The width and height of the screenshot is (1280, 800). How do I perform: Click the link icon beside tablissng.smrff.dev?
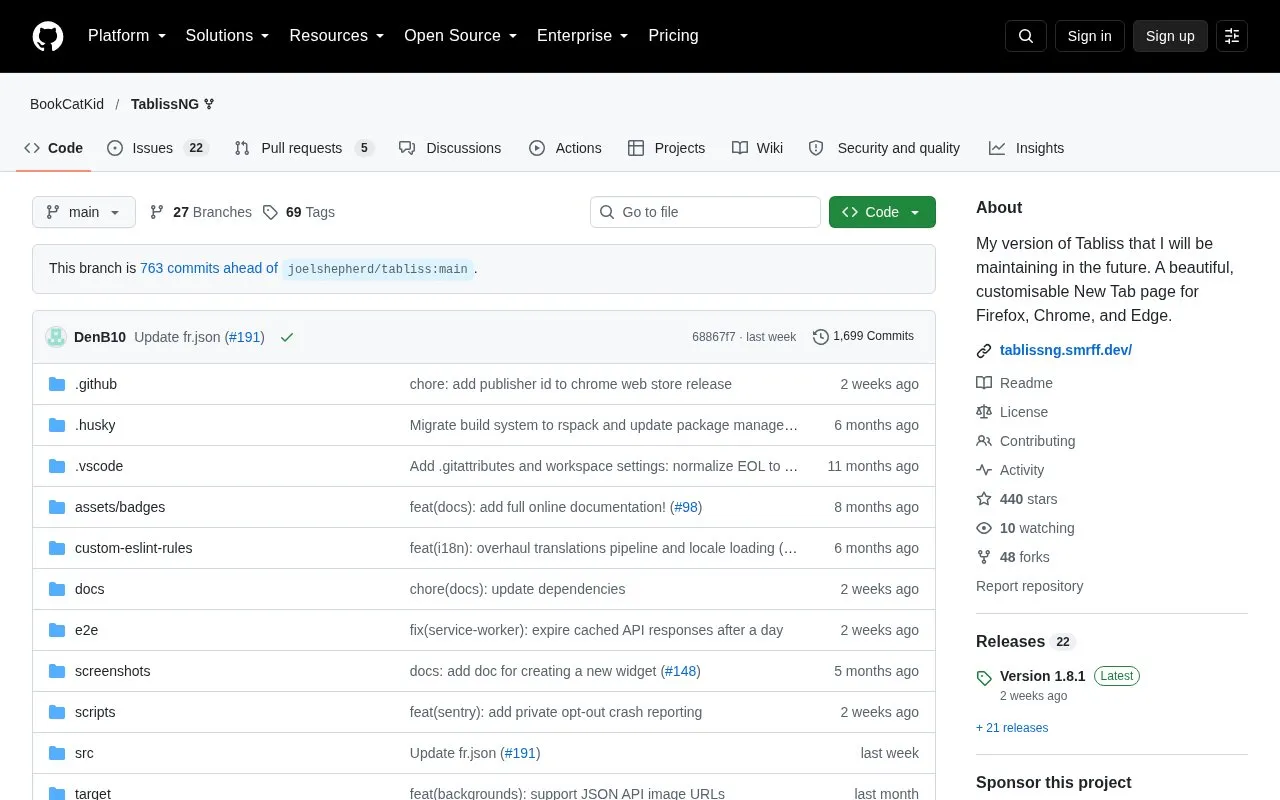[x=984, y=351]
